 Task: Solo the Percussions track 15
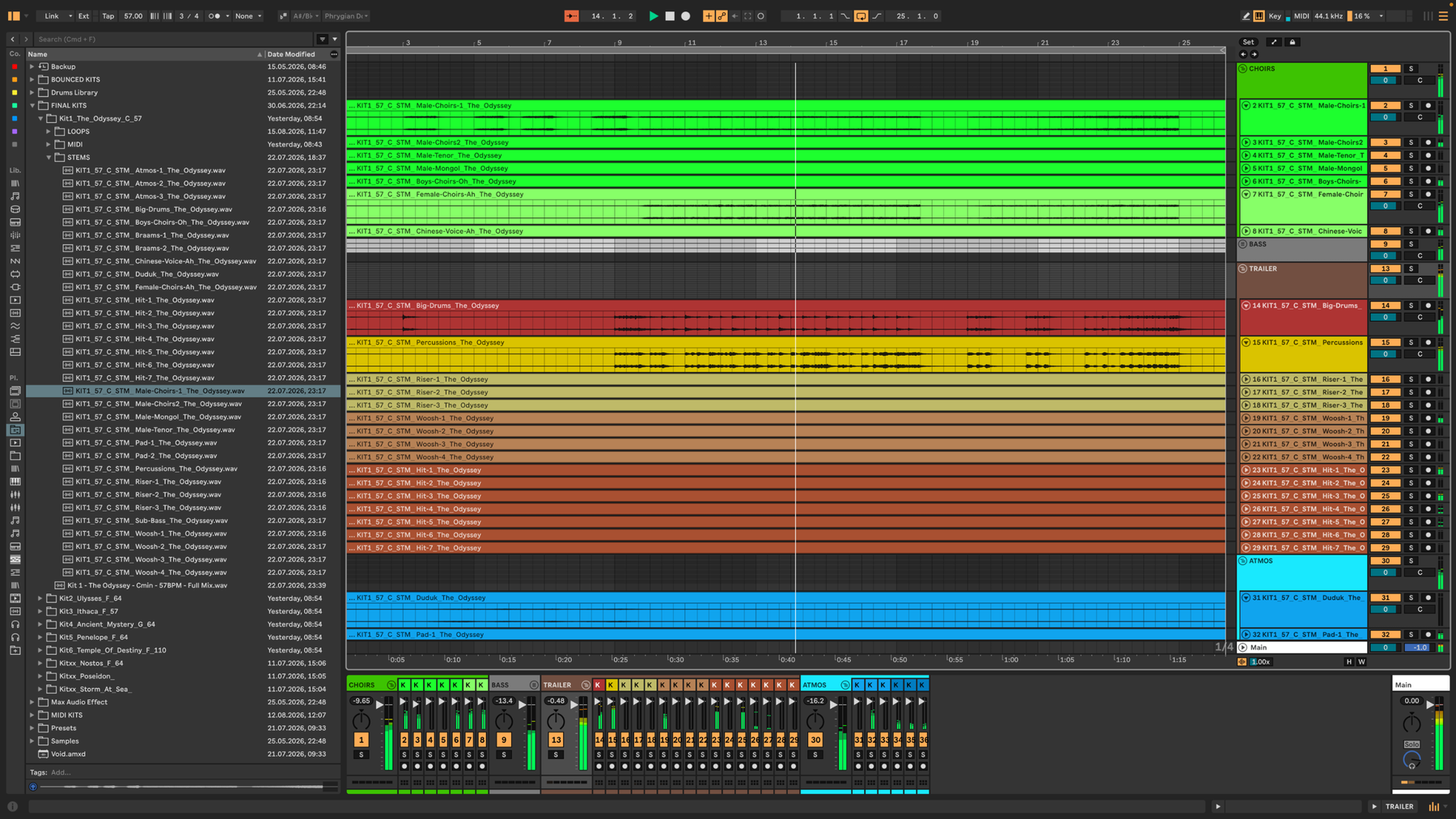point(1411,343)
